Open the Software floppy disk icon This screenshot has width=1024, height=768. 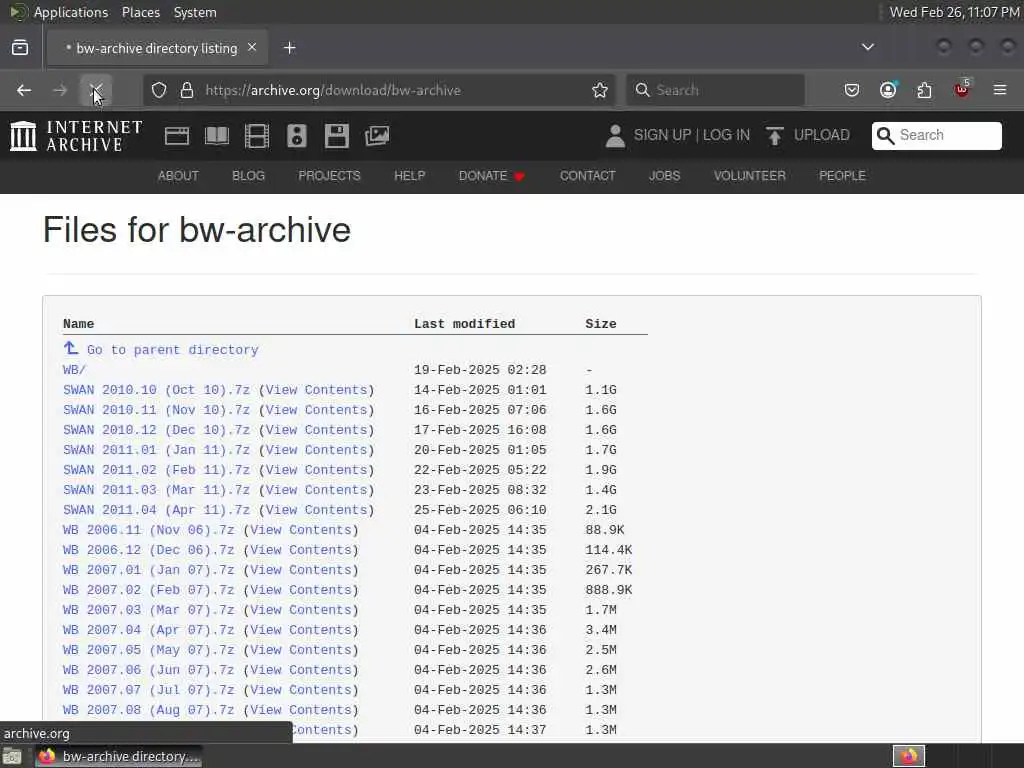pos(337,136)
